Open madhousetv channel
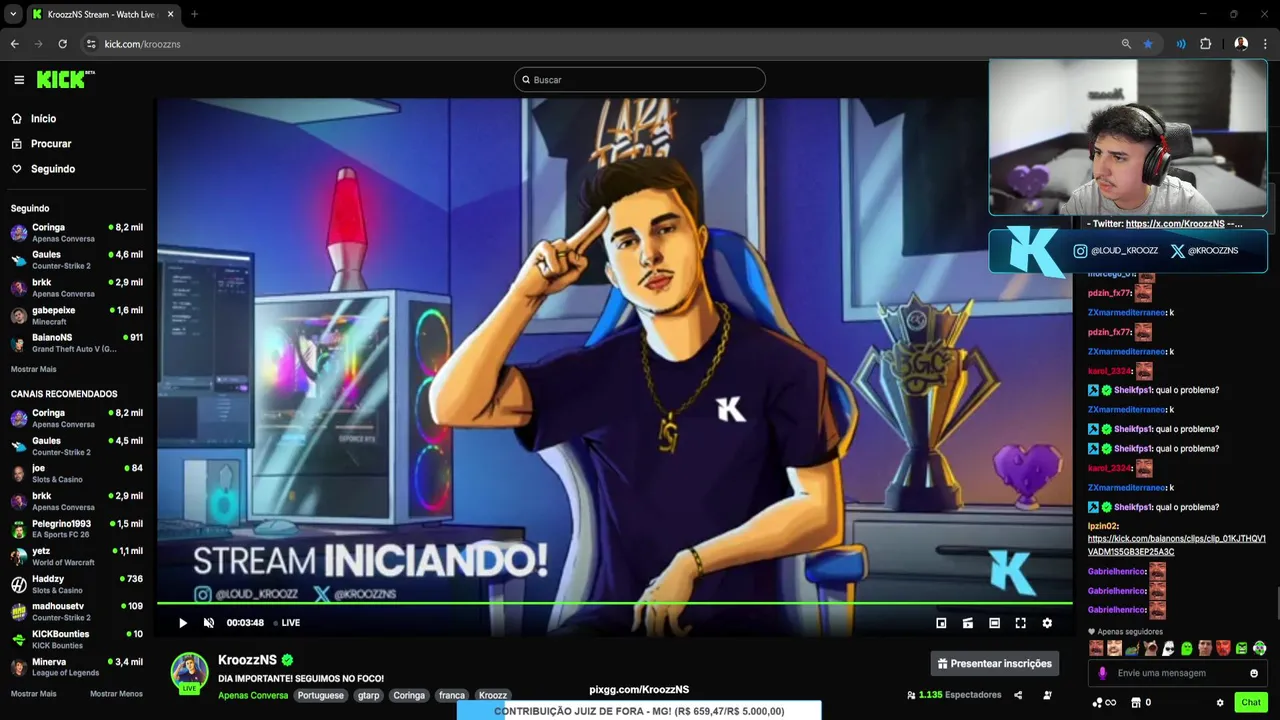1280x720 pixels. (x=76, y=612)
